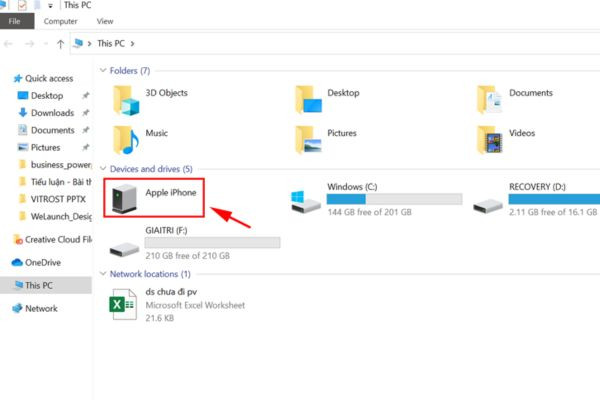This screenshot has width=600, height=400.
Task: Click the Network icon in sidebar
Action: pos(17,308)
